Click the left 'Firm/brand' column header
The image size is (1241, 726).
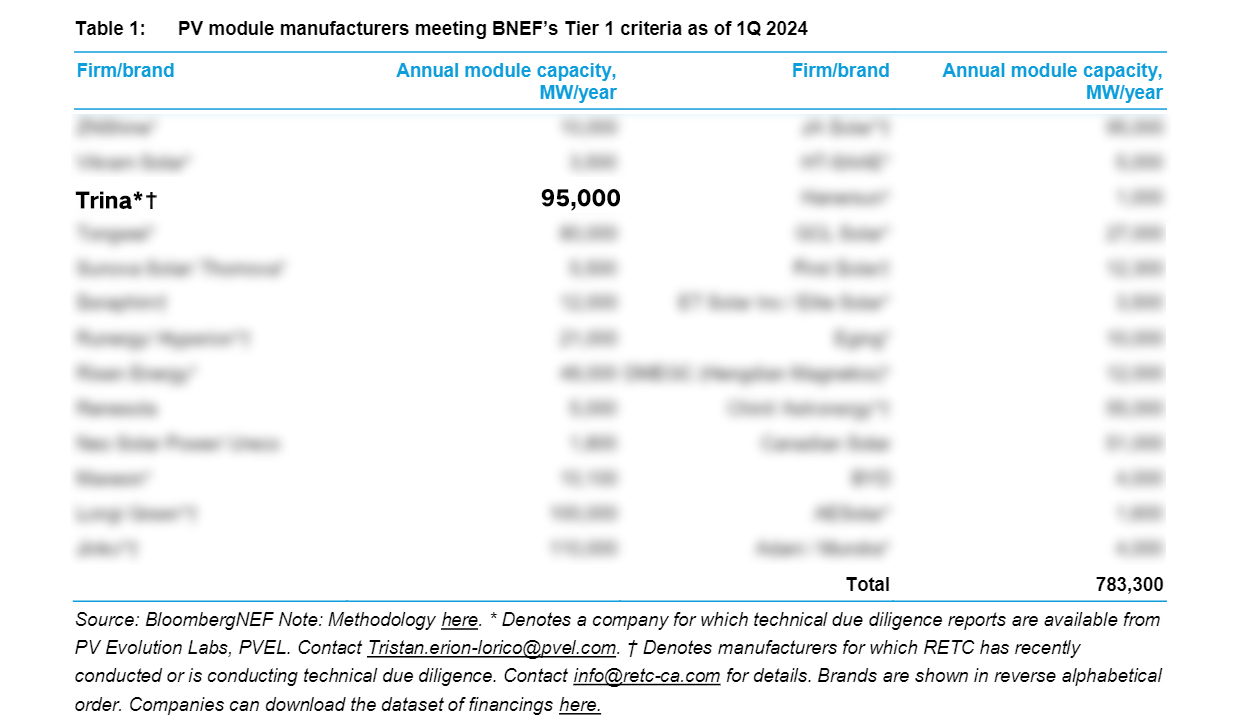[125, 71]
